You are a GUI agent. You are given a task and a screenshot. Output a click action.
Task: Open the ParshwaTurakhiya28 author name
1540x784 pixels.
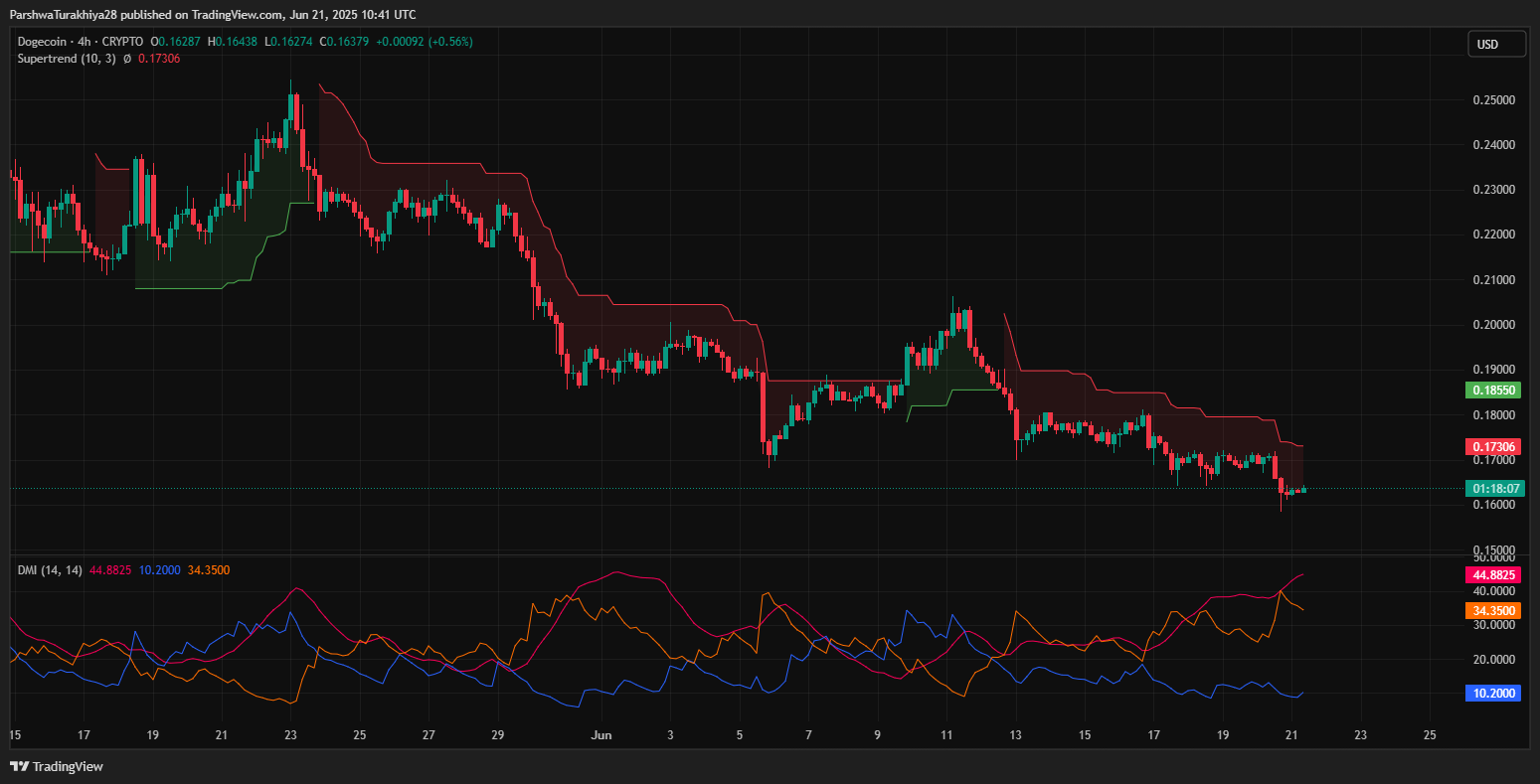tap(65, 14)
